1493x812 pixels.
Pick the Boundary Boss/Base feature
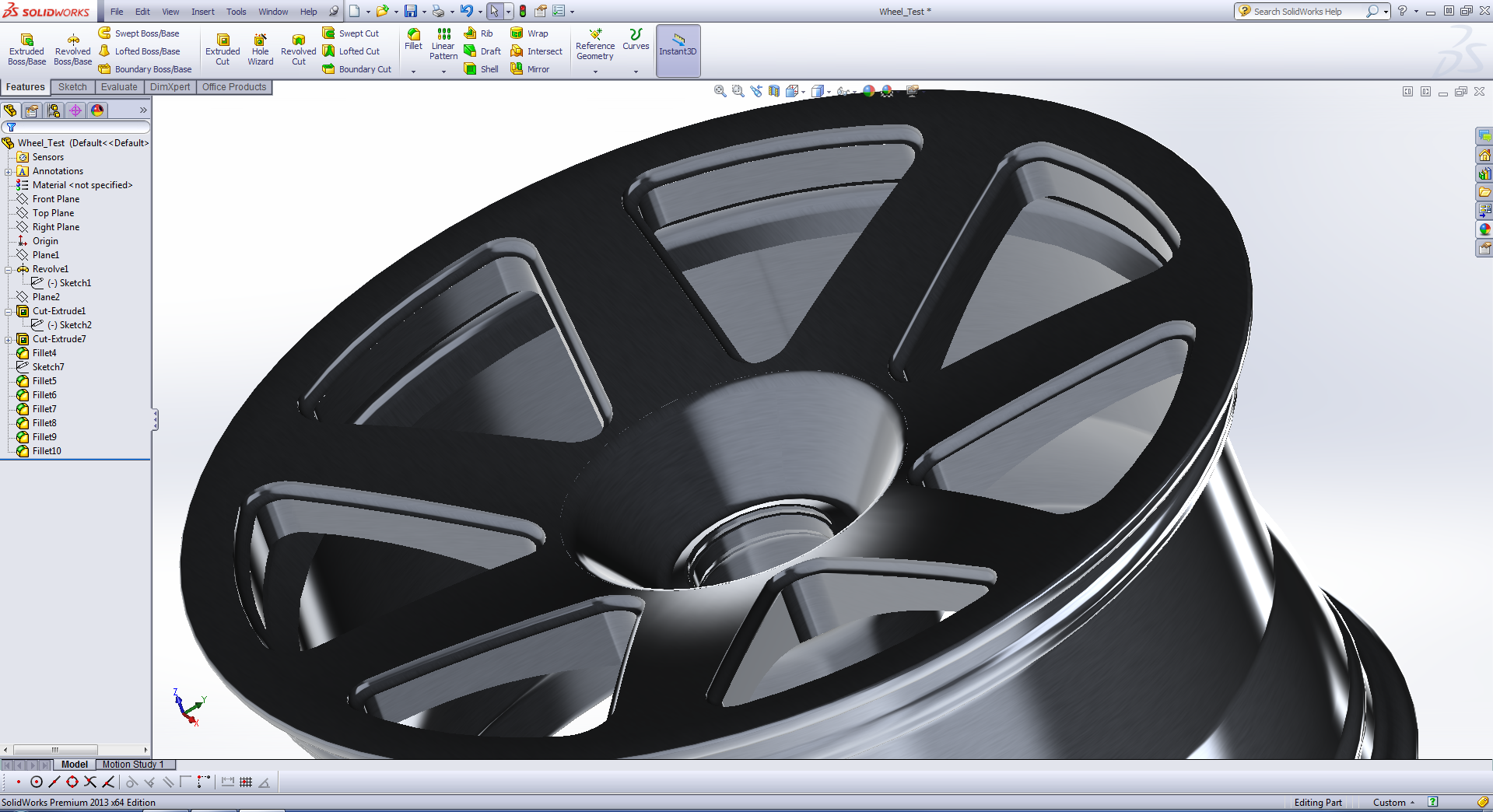[x=145, y=69]
